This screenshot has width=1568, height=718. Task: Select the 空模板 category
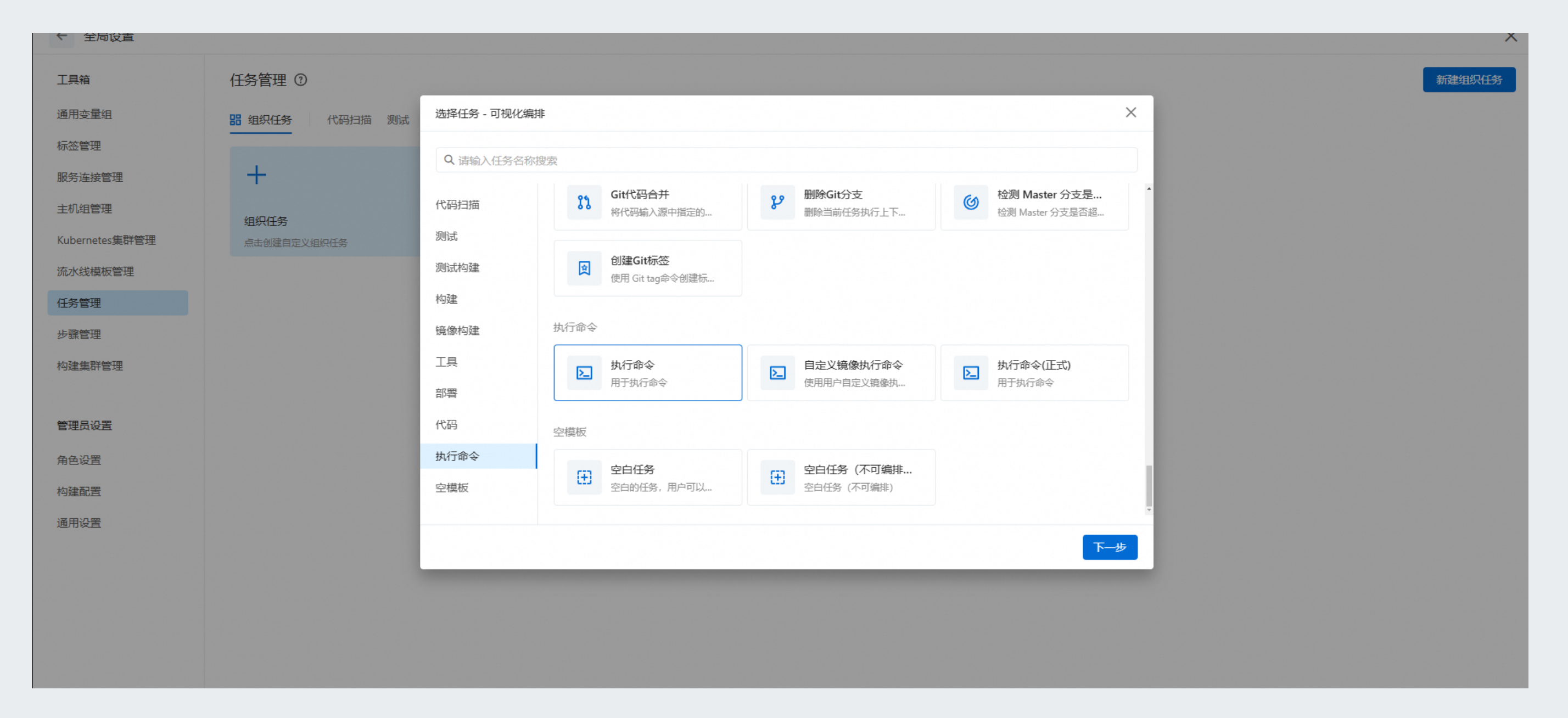(452, 488)
